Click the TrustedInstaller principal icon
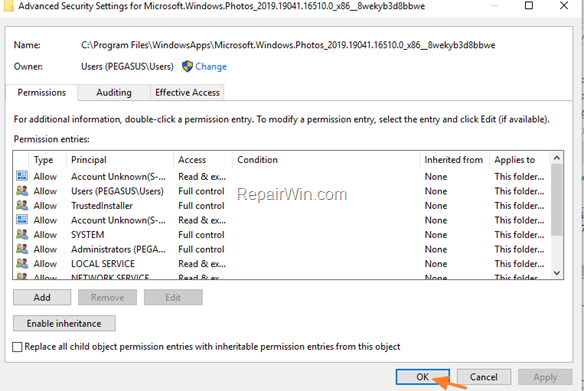 (22, 205)
